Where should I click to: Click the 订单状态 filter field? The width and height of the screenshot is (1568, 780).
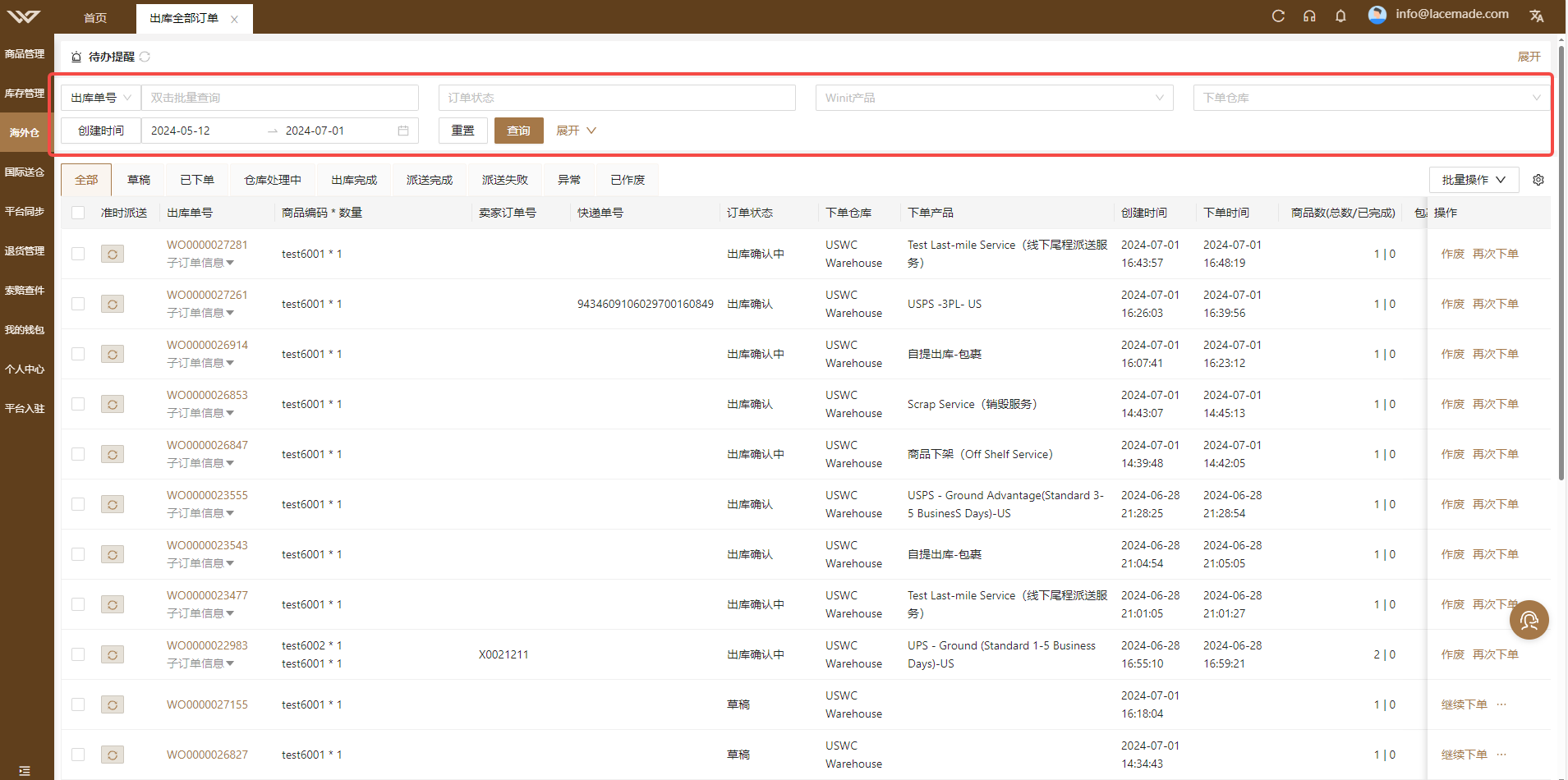click(617, 98)
